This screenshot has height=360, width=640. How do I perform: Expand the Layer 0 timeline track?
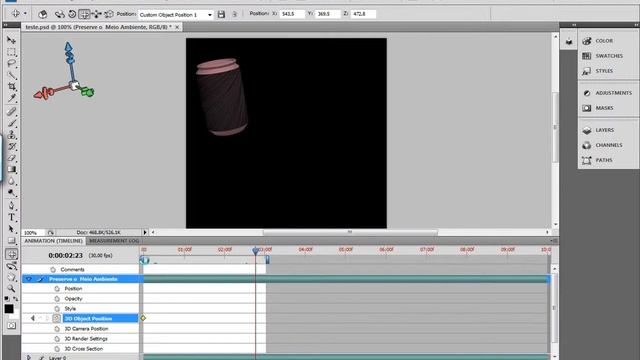pos(29,358)
